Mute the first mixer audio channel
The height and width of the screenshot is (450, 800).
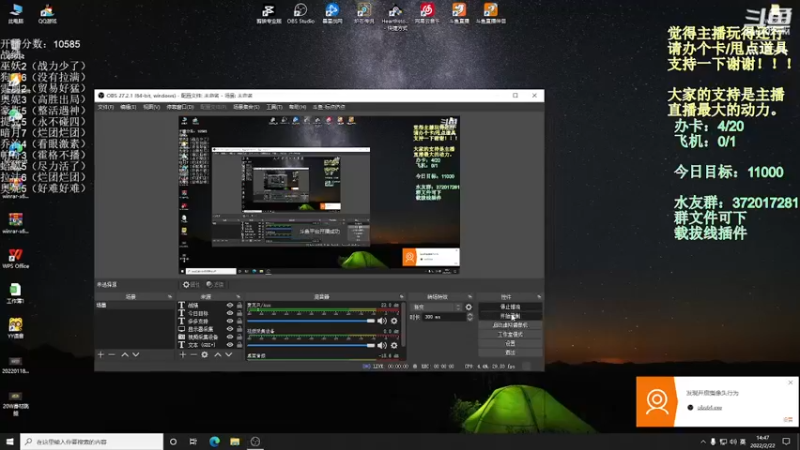pyautogui.click(x=382, y=321)
